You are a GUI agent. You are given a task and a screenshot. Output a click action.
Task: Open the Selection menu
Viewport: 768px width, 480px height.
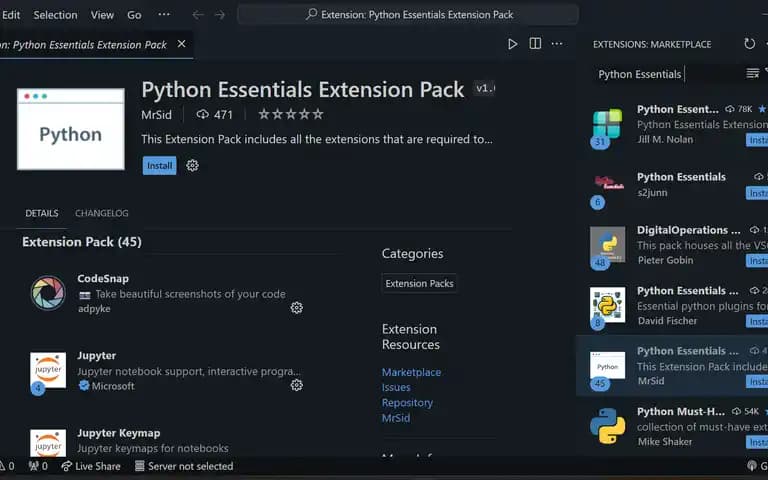pyautogui.click(x=55, y=15)
